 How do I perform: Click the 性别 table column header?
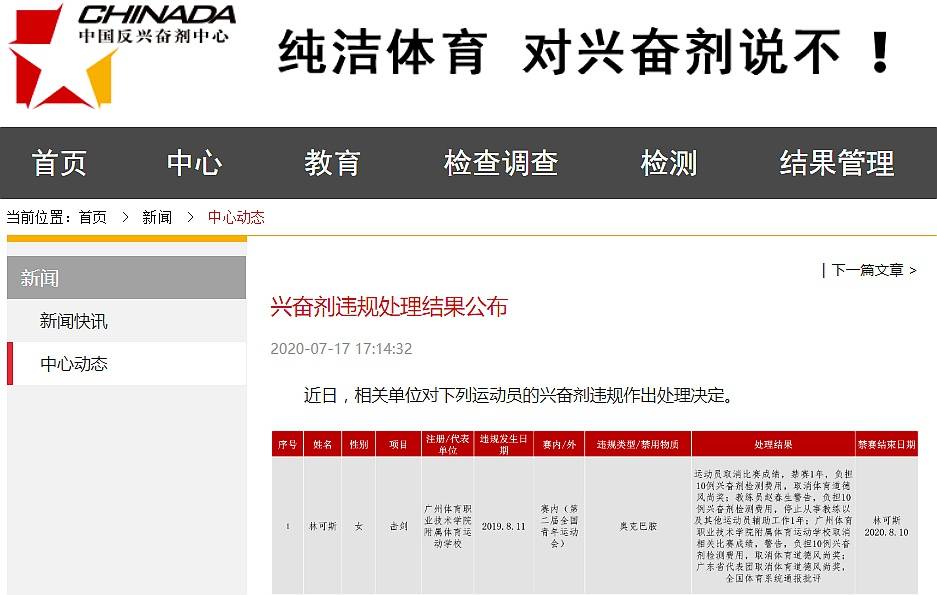[x=359, y=444]
